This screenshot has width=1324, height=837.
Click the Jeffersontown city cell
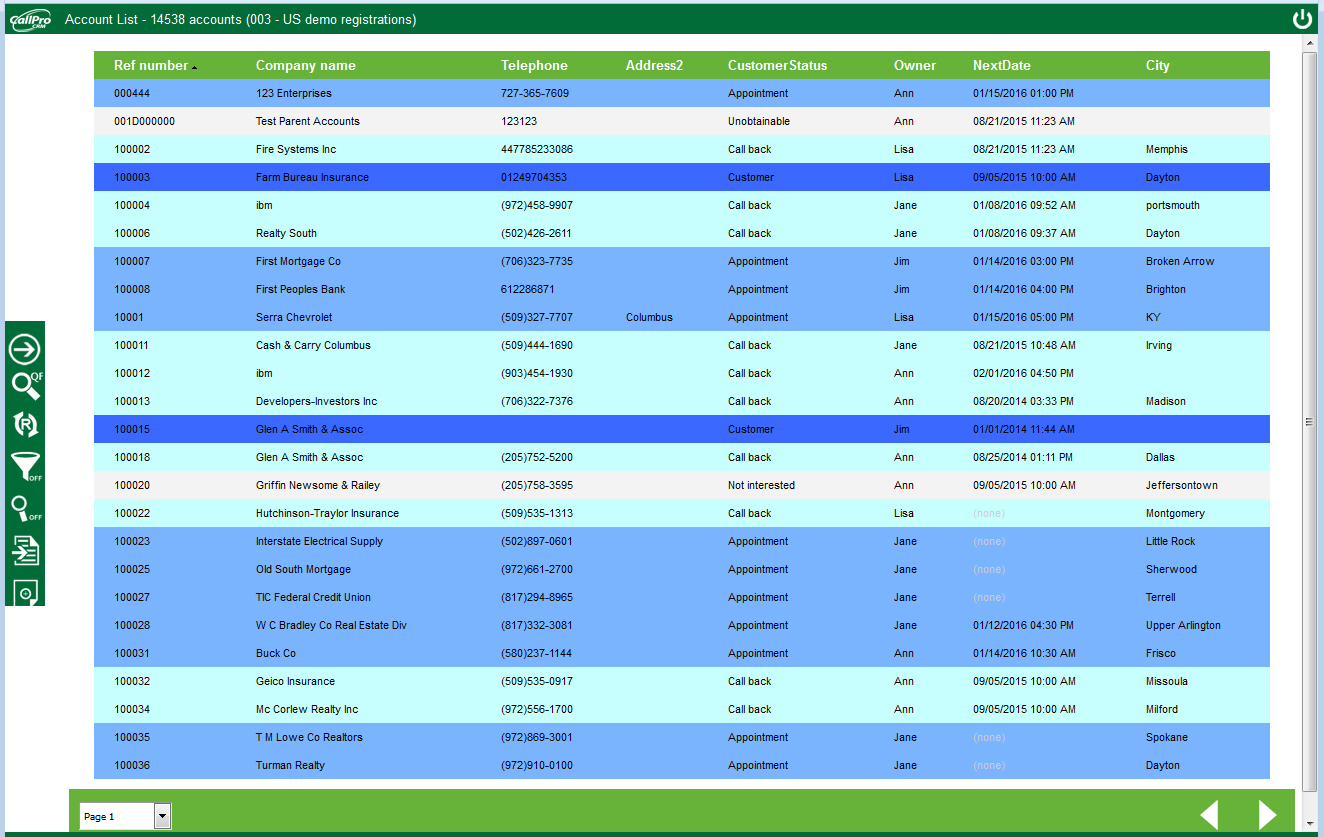1182,485
